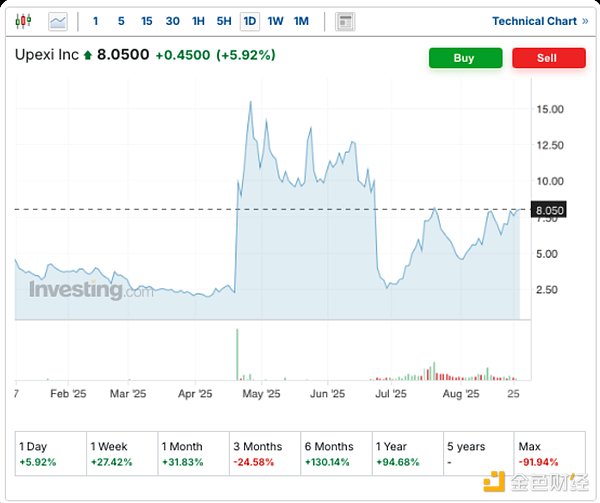
Task: Select the 1W interval
Action: pyautogui.click(x=275, y=21)
